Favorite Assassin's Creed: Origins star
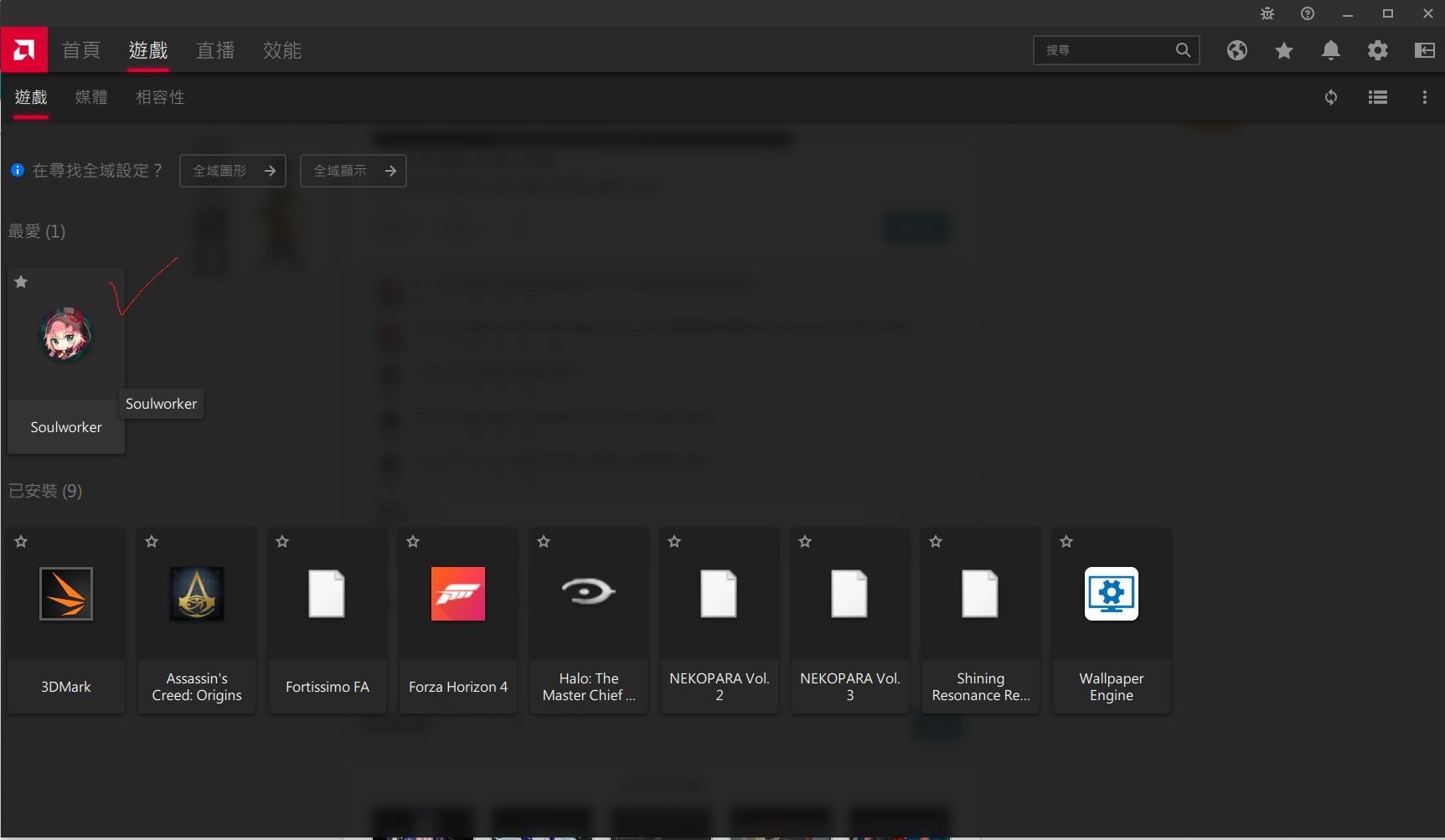 tap(152, 542)
